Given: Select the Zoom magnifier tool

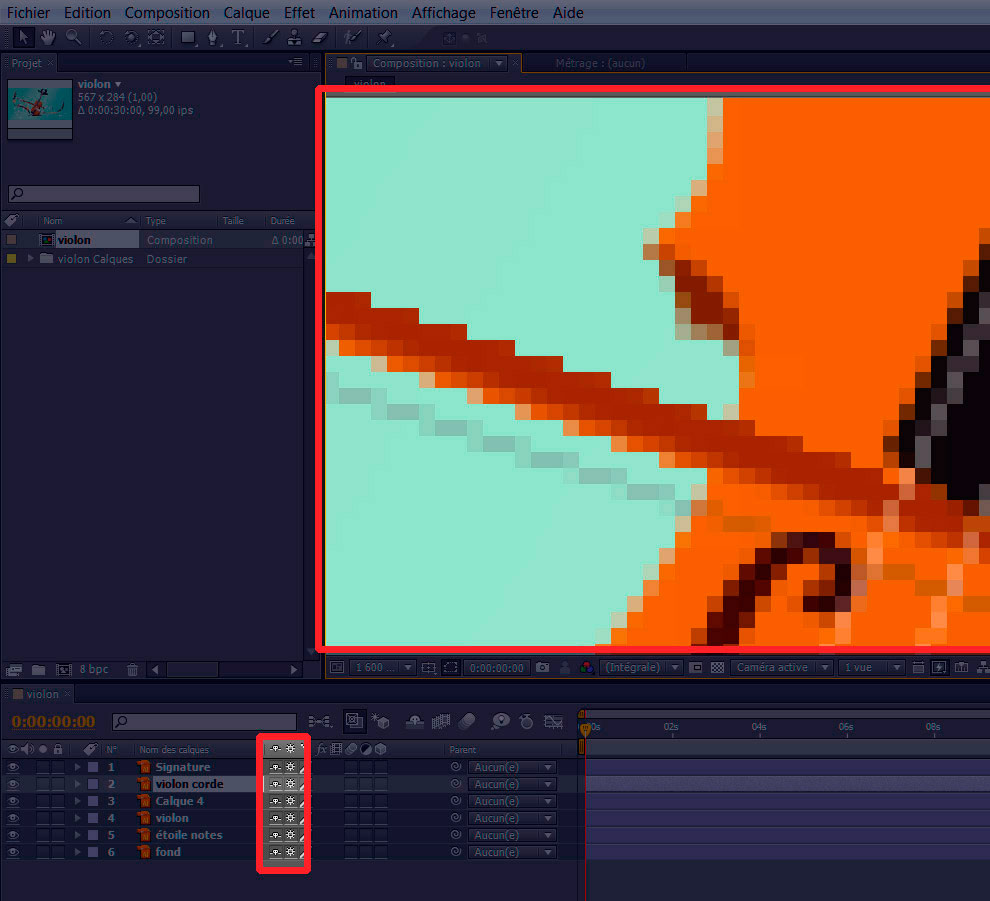Looking at the screenshot, I should [x=73, y=38].
